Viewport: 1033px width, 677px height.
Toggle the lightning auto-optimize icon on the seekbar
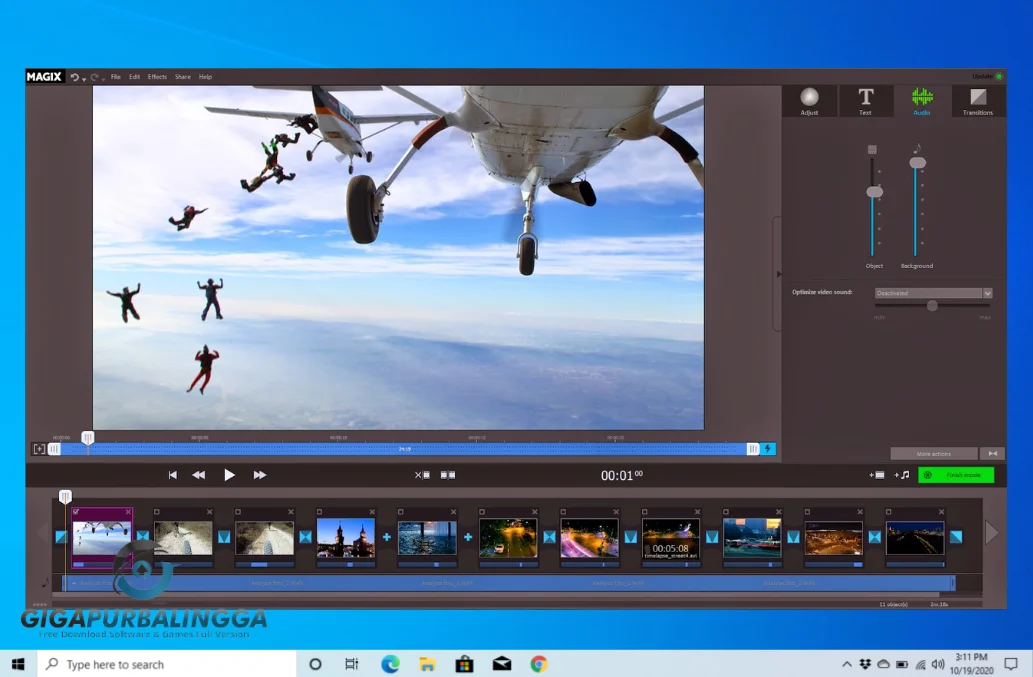pyautogui.click(x=769, y=449)
